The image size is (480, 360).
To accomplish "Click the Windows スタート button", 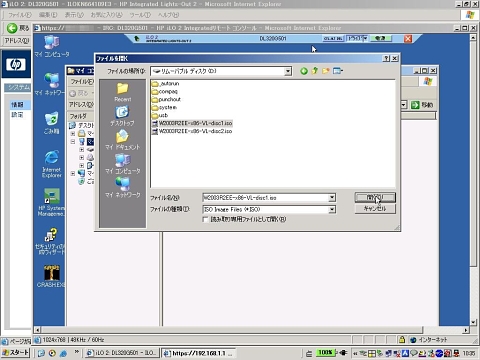I will [16, 352].
